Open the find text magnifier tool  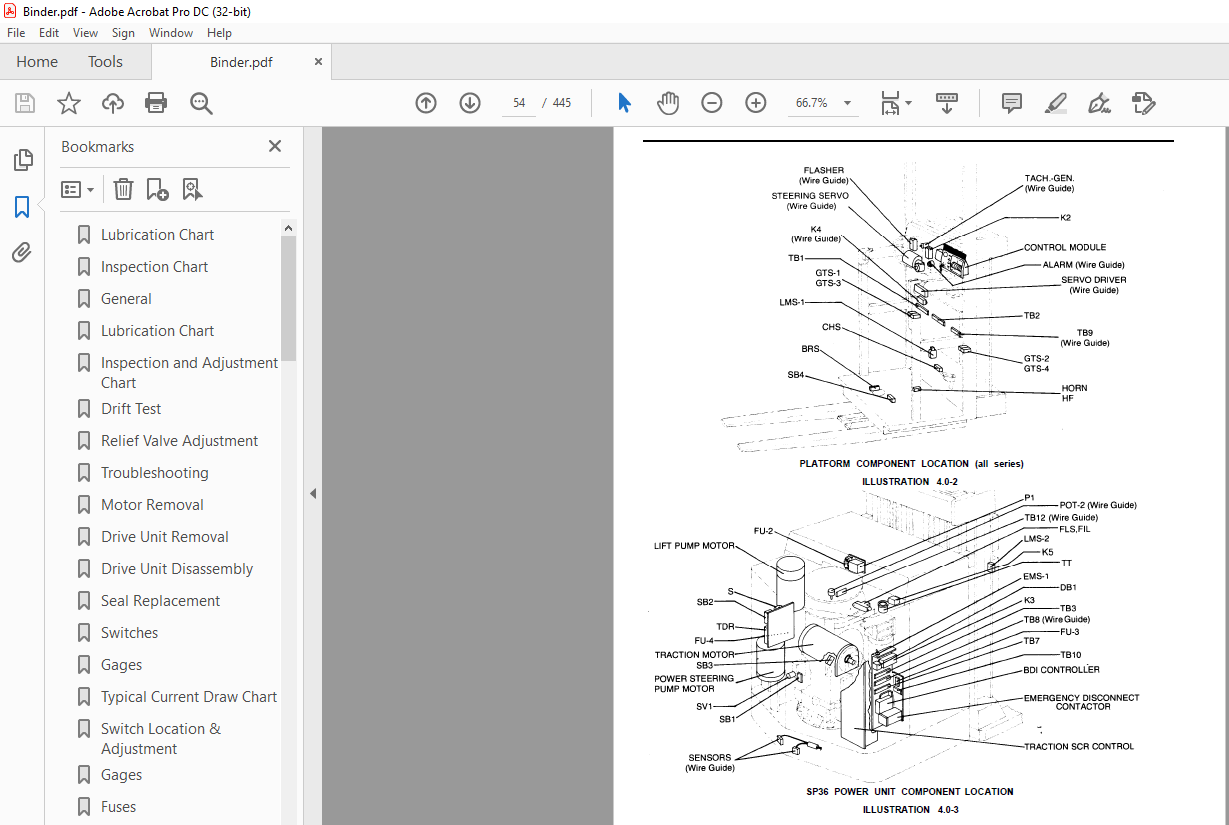coord(201,103)
